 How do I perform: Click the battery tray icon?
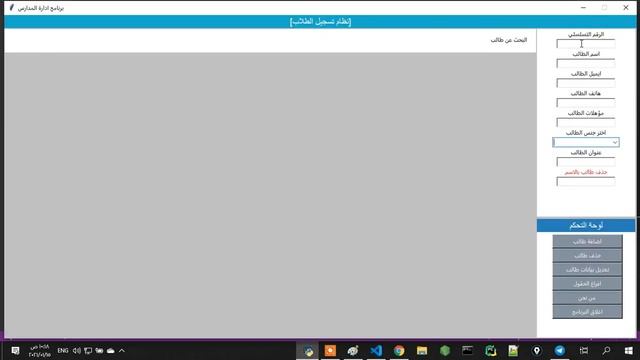point(99,351)
